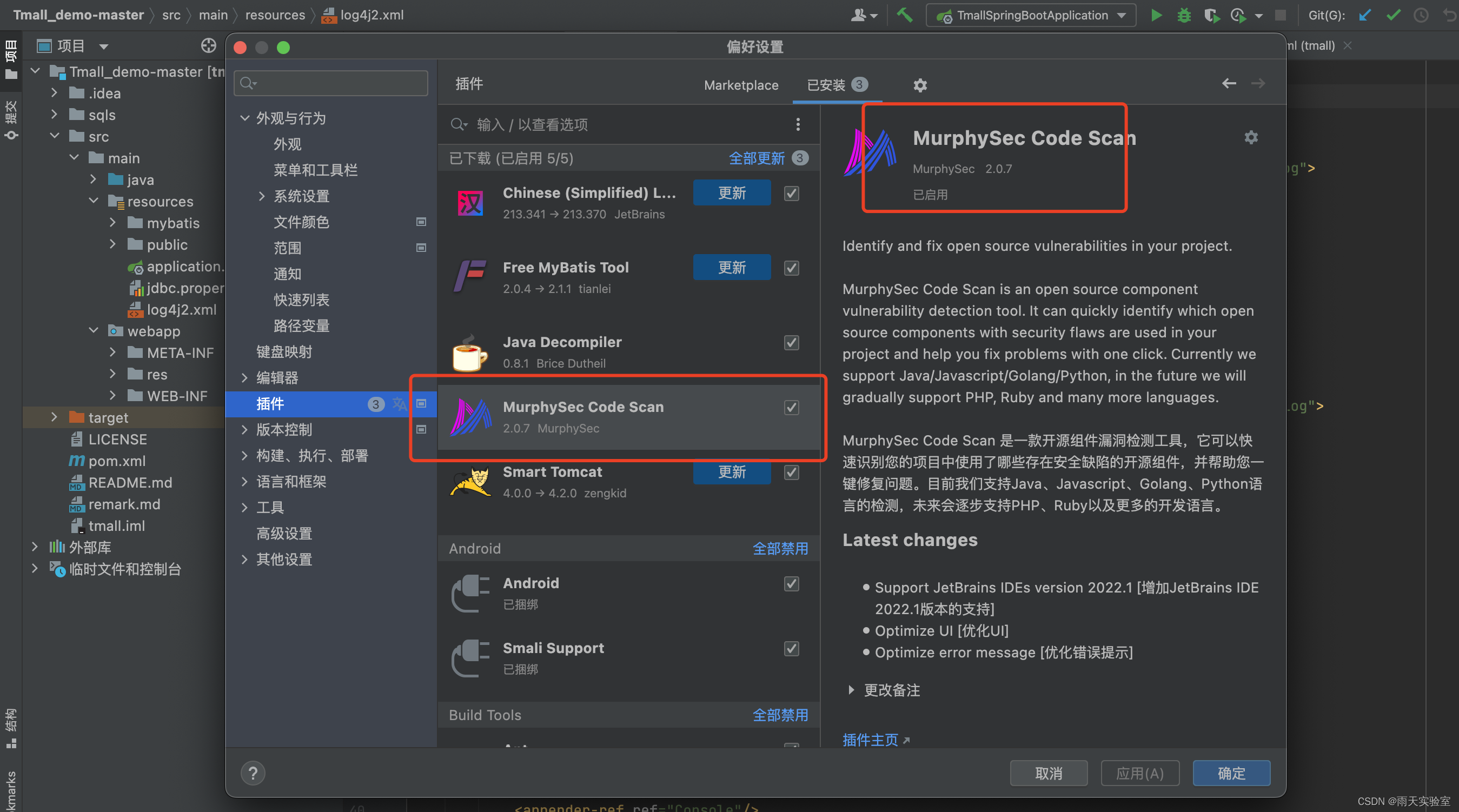Click the help question mark button

[253, 773]
